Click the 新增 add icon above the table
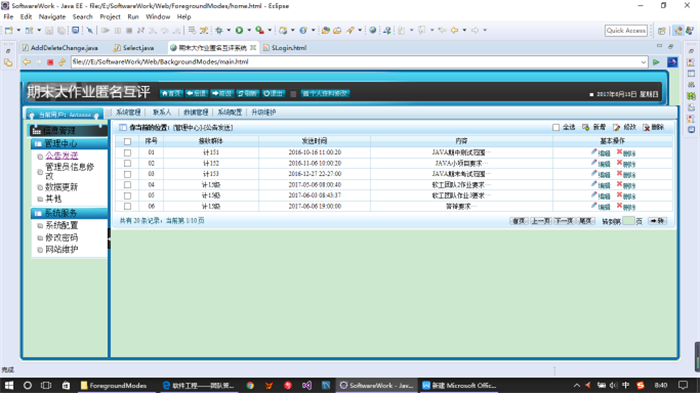This screenshot has width=700, height=393. coord(586,128)
